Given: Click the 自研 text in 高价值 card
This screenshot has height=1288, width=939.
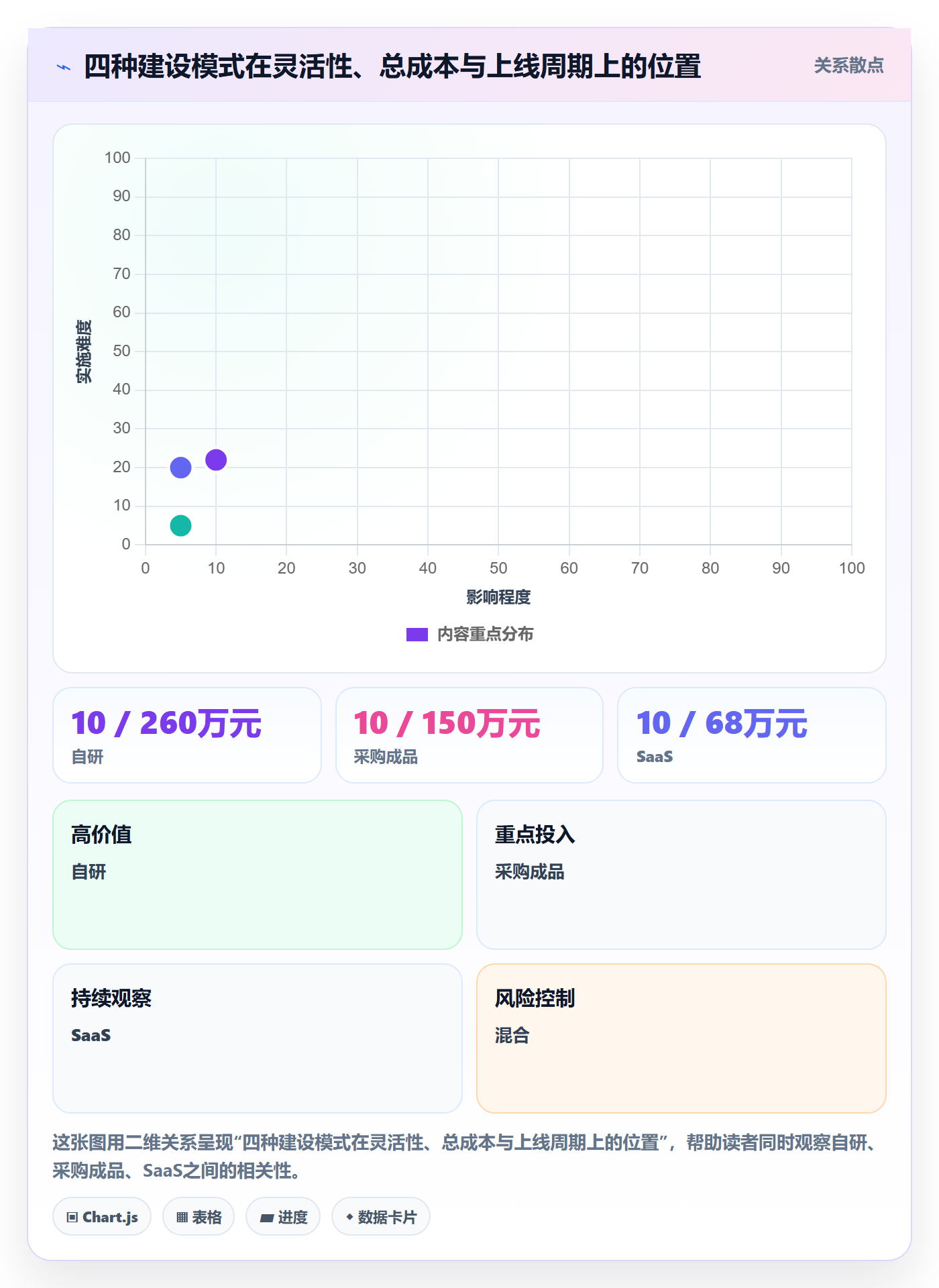Looking at the screenshot, I should click(x=89, y=871).
